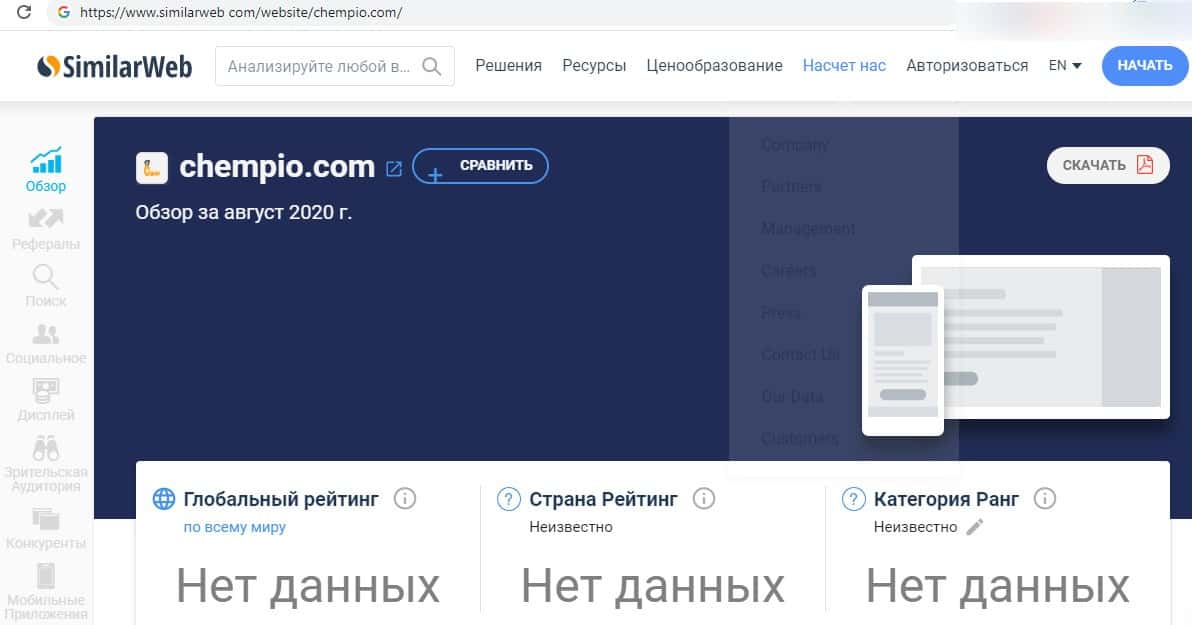This screenshot has width=1192, height=625.
Task: Open info icon next to Глобальный рейтинг
Action: click(x=404, y=499)
